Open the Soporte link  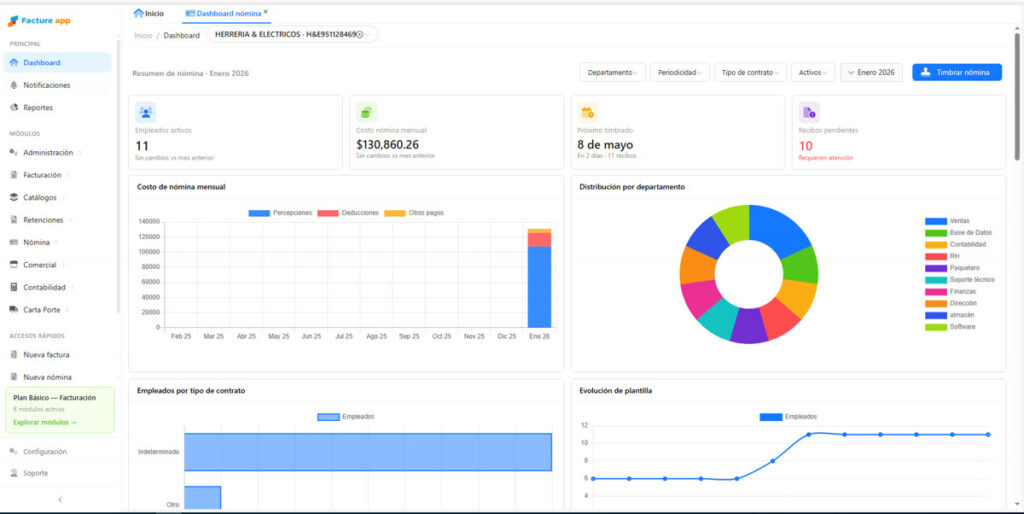[x=36, y=473]
